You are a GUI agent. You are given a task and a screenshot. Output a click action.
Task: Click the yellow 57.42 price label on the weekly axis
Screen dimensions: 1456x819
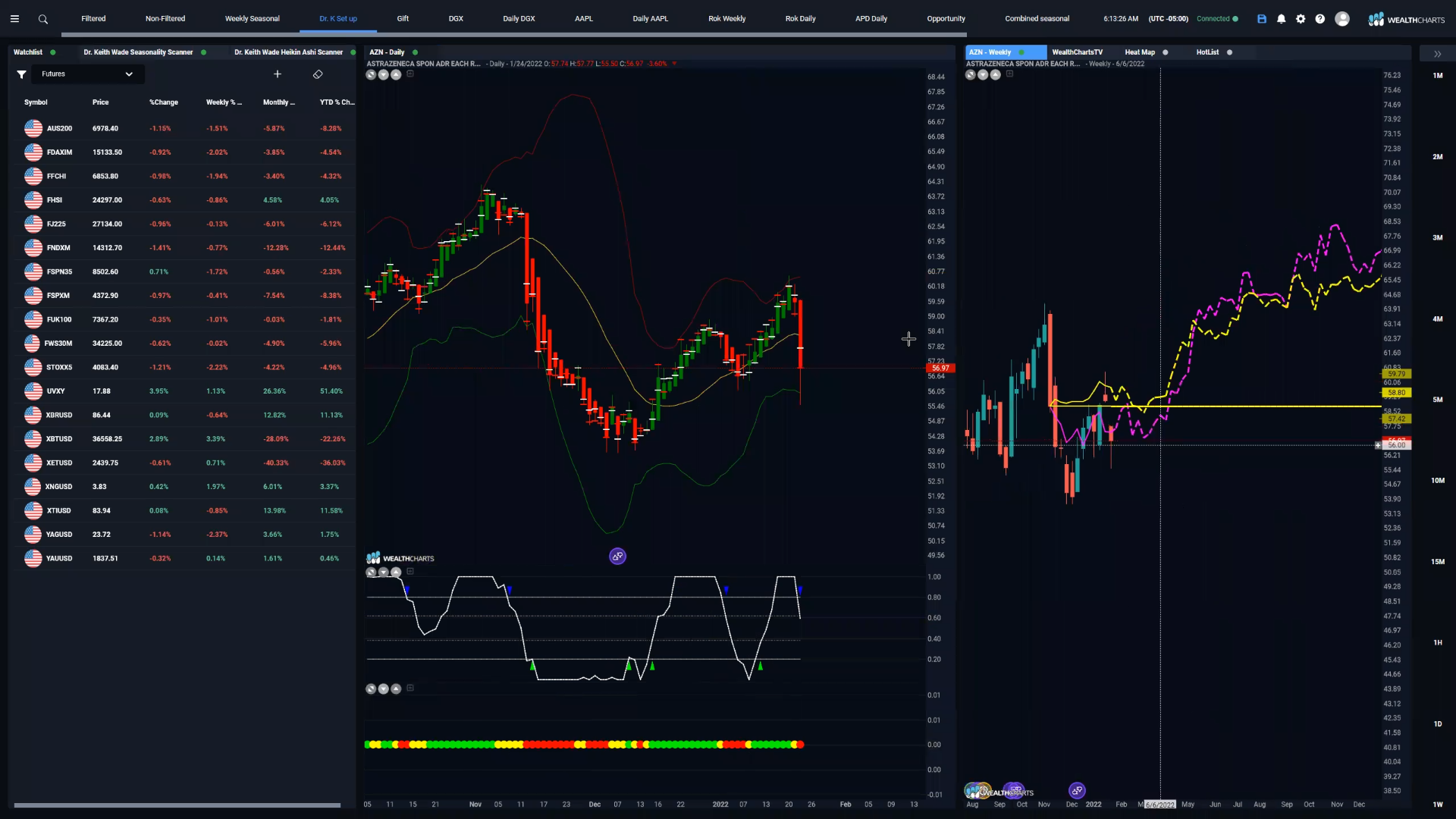click(1396, 419)
